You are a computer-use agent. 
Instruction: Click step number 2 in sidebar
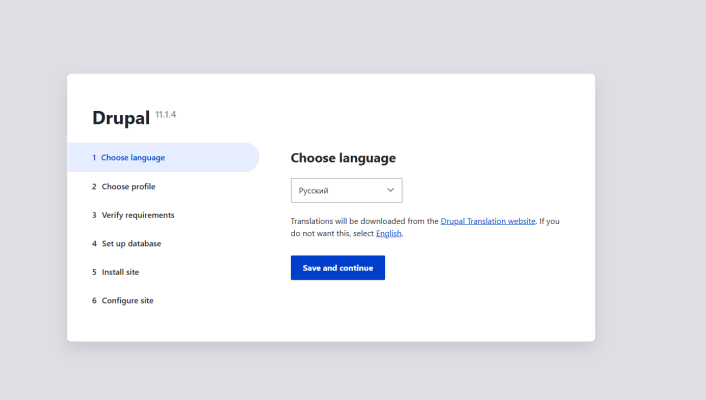point(94,186)
